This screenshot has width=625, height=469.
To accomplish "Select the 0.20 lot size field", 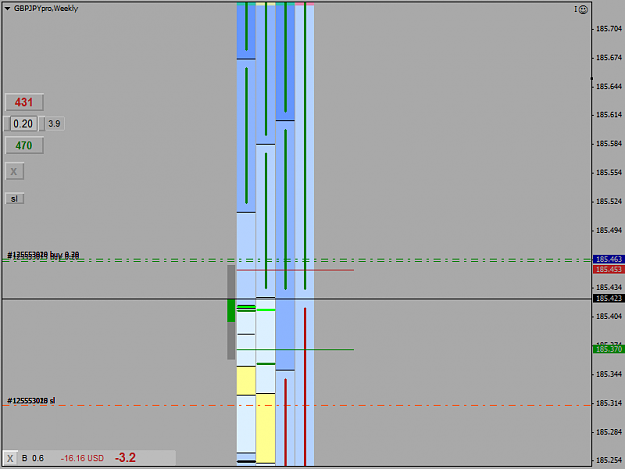I will click(24, 124).
